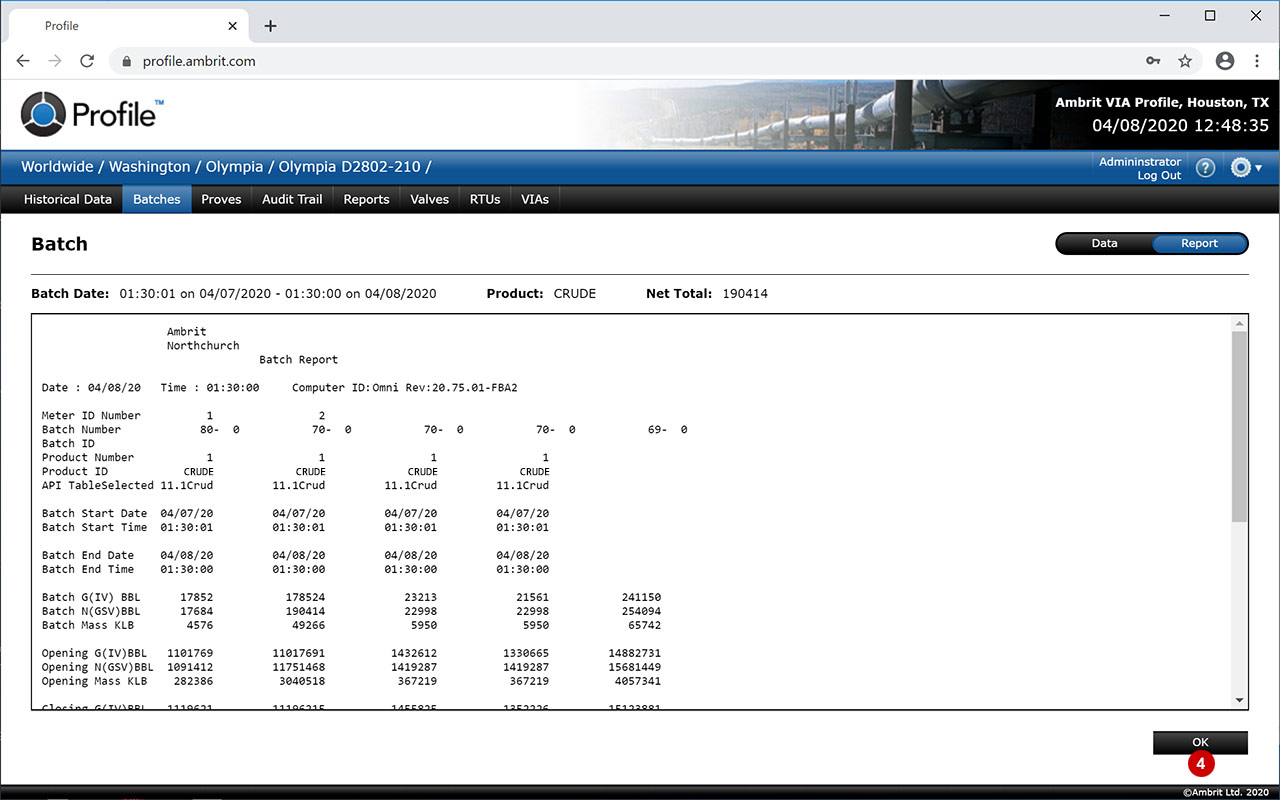Go to the Proves tab

221,199
